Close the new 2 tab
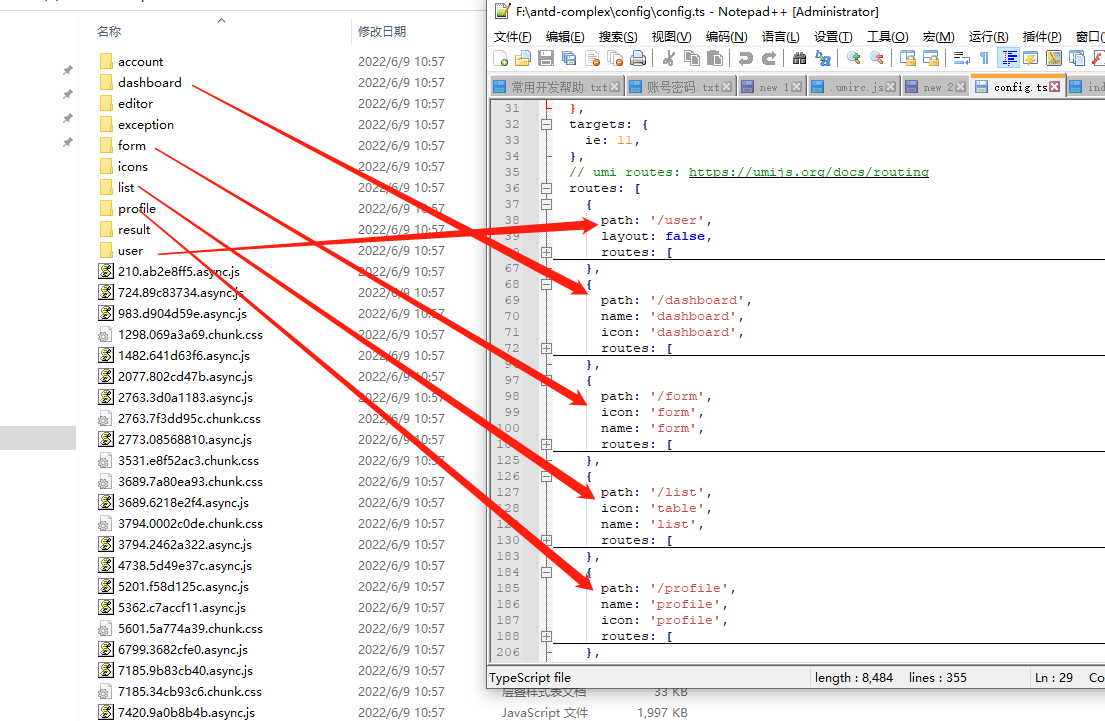 pos(960,87)
